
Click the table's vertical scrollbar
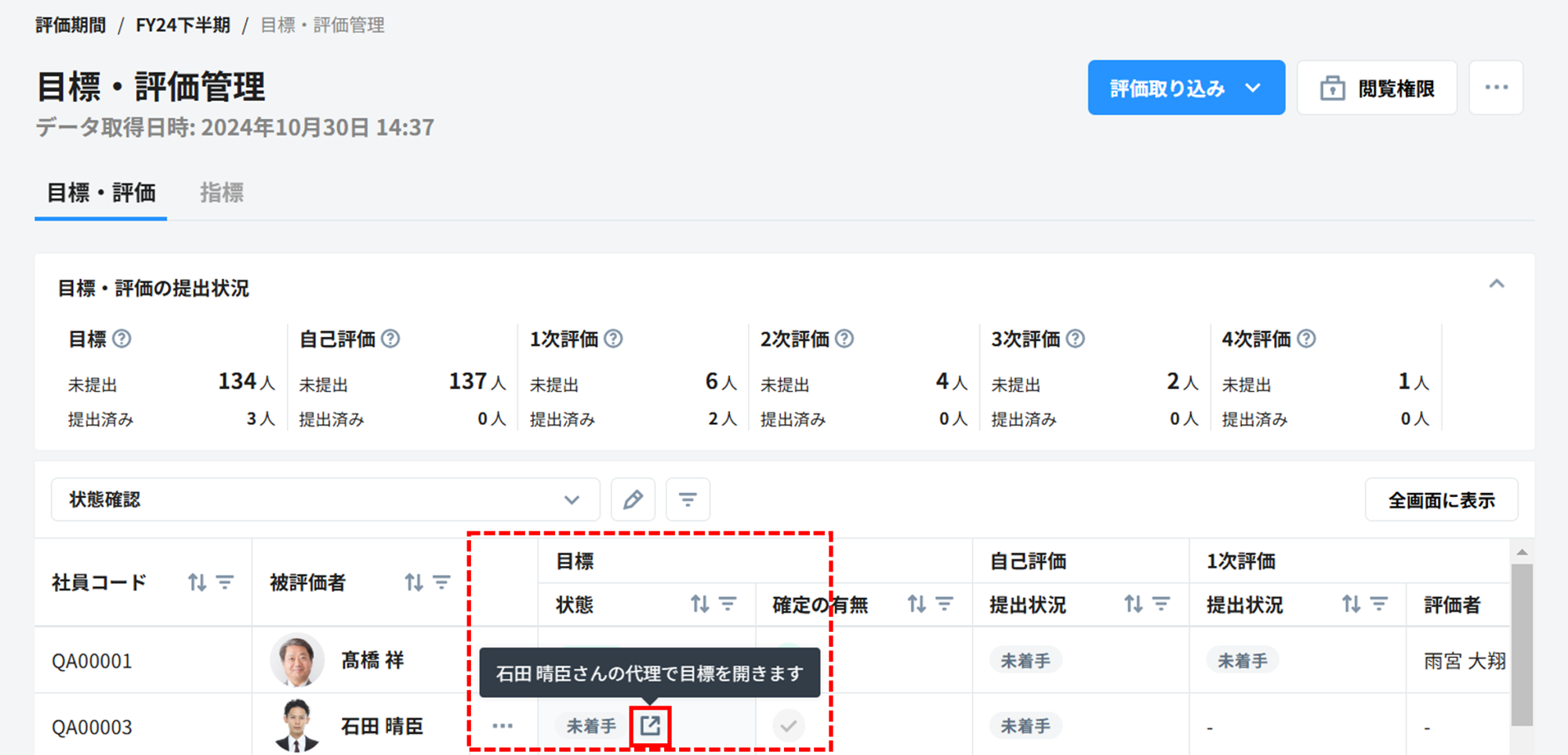click(1521, 643)
